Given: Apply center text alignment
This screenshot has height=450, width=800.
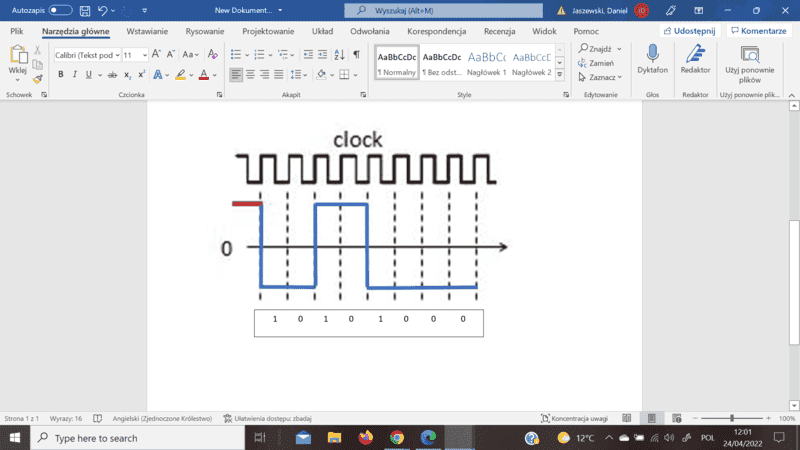Looking at the screenshot, I should (251, 75).
